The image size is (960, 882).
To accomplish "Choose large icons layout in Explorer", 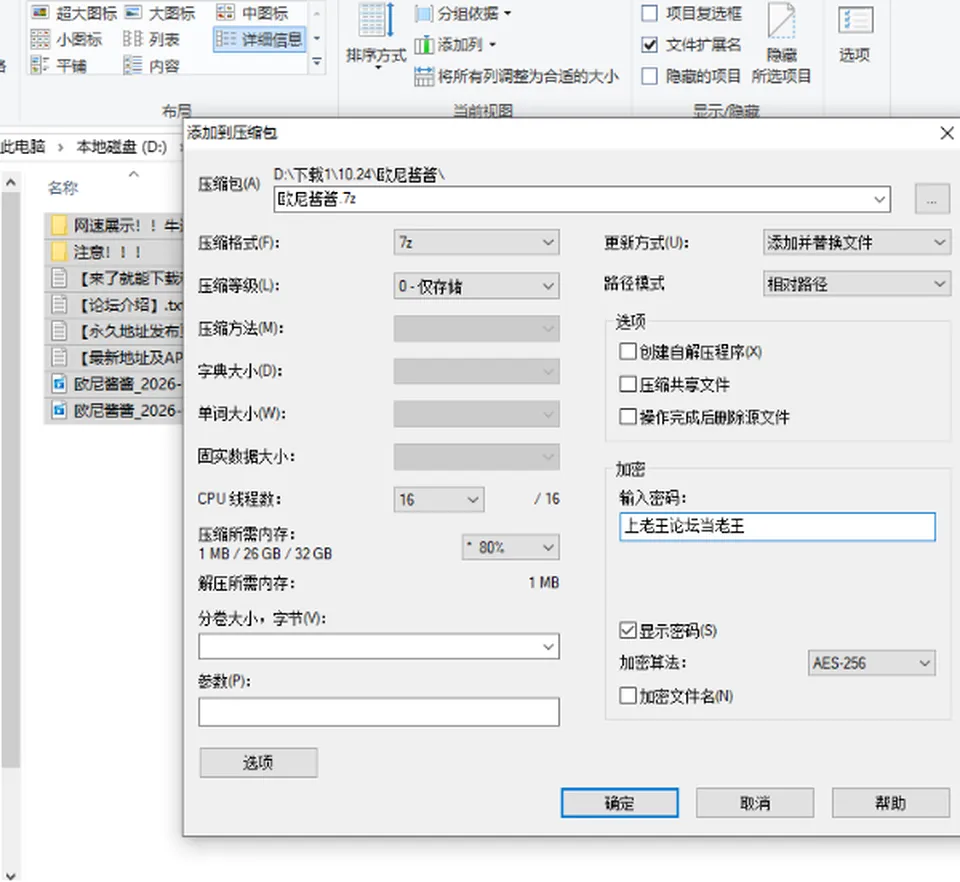I will click(159, 13).
